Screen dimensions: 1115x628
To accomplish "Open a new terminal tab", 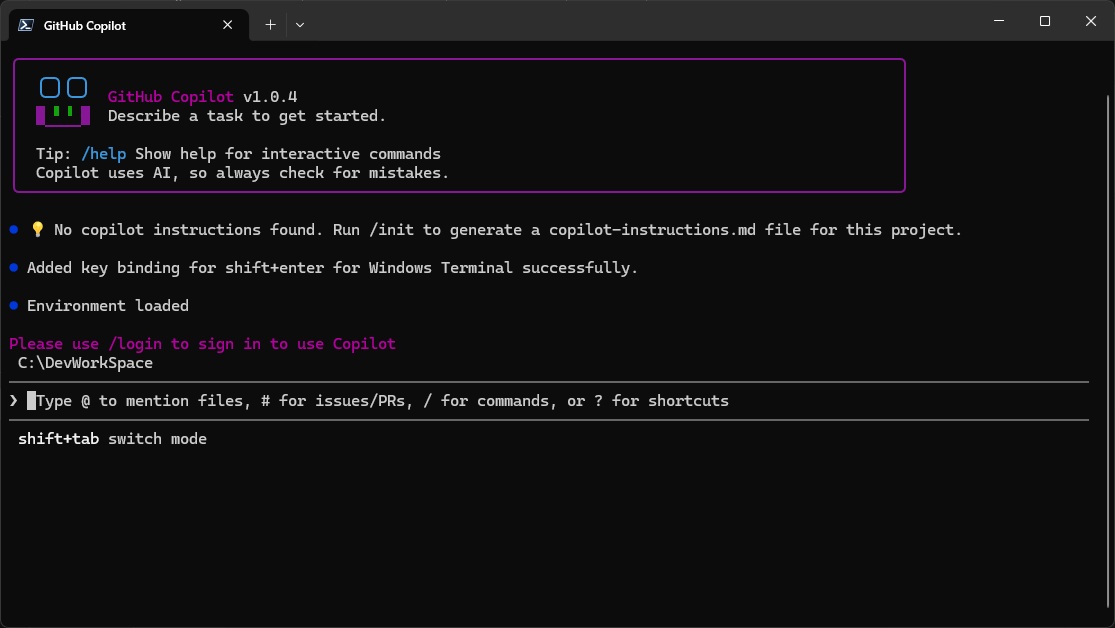I will (x=270, y=25).
